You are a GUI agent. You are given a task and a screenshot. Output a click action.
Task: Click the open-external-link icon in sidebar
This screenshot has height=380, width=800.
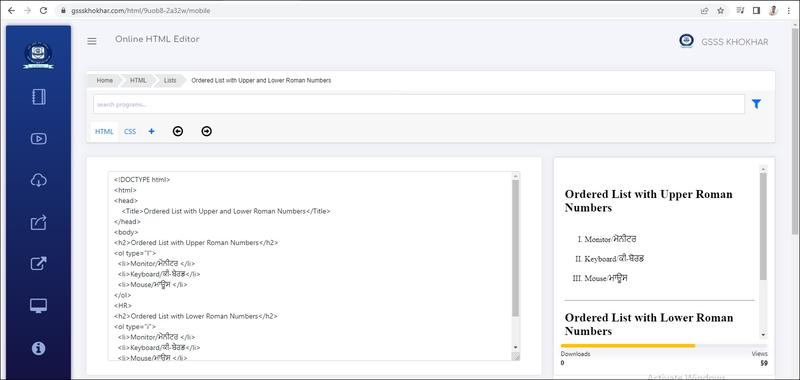point(39,264)
